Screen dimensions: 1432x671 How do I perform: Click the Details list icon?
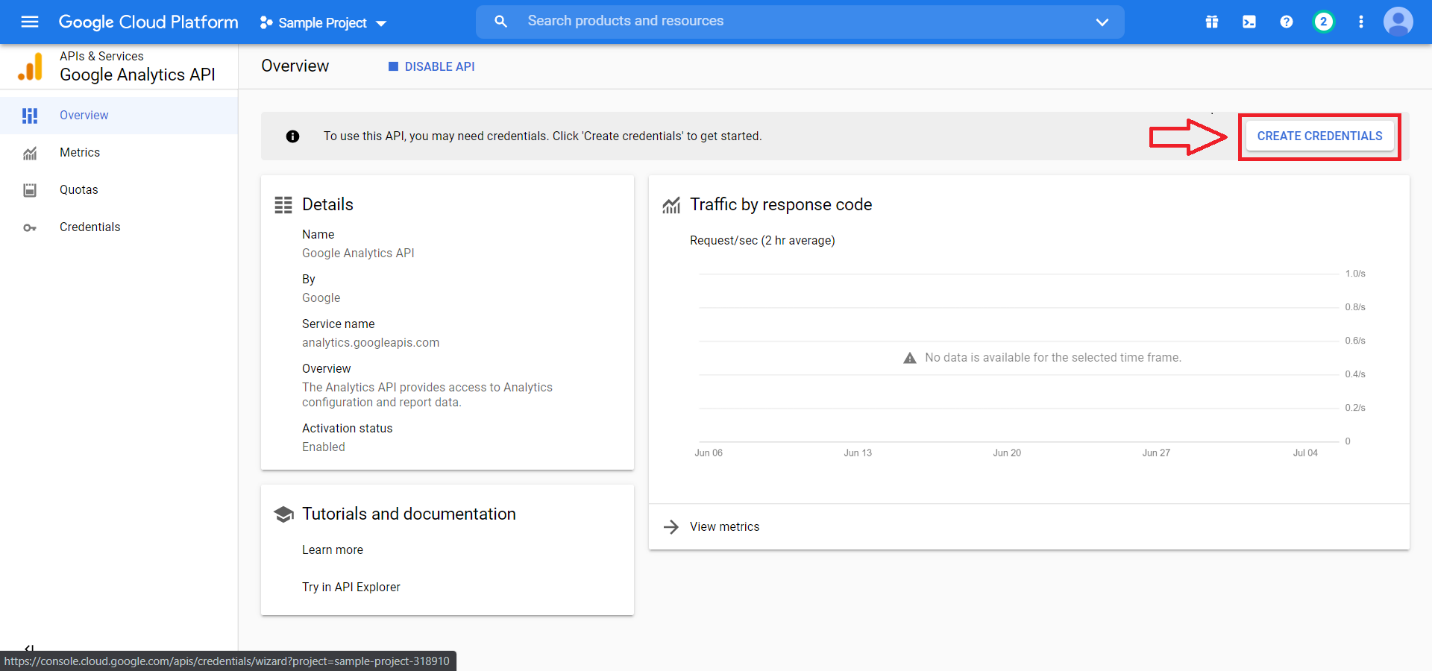(x=283, y=204)
